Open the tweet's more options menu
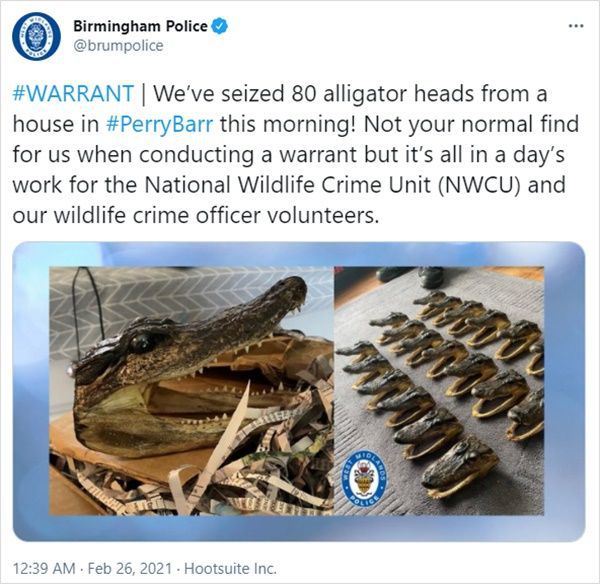Viewport: 600px width, 584px height. [x=574, y=25]
